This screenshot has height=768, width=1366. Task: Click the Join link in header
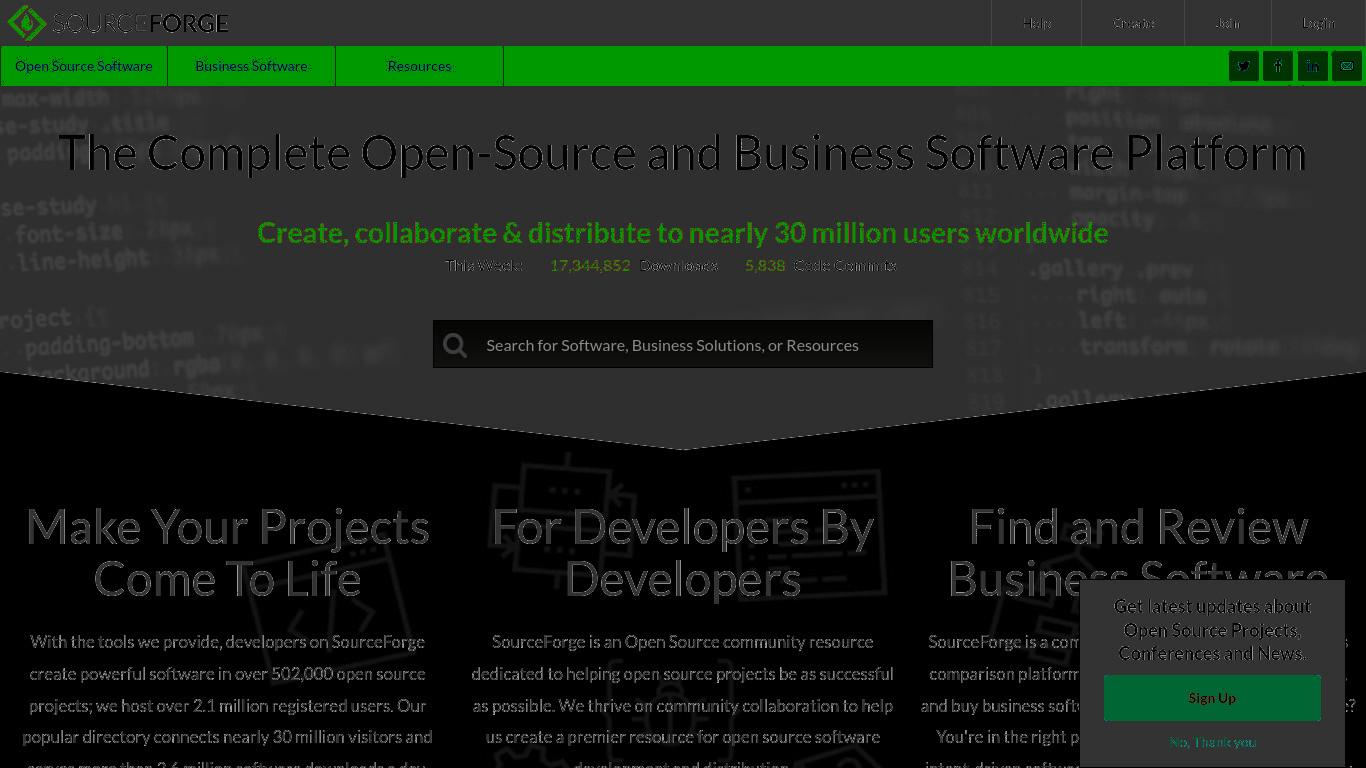point(1228,23)
